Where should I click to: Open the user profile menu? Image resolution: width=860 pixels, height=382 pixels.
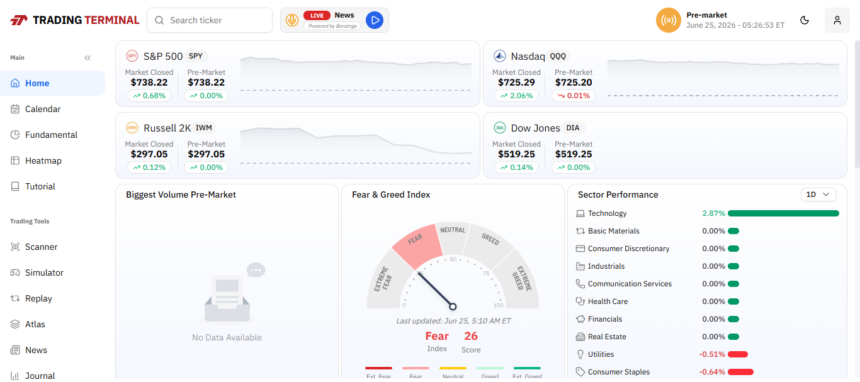(837, 20)
